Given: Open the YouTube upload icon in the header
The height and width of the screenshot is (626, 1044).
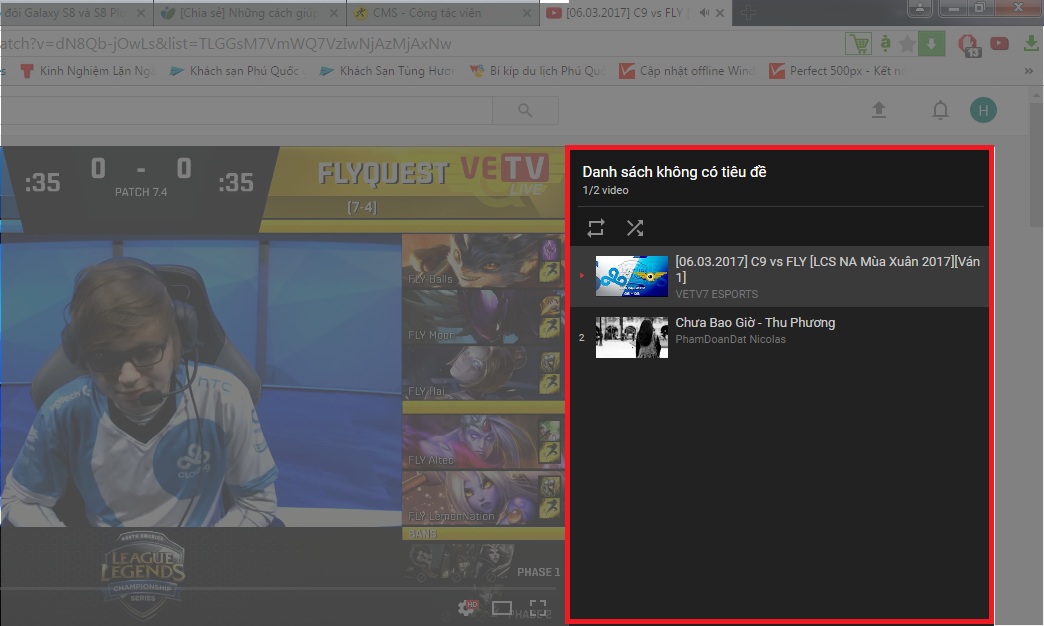Looking at the screenshot, I should pos(880,110).
